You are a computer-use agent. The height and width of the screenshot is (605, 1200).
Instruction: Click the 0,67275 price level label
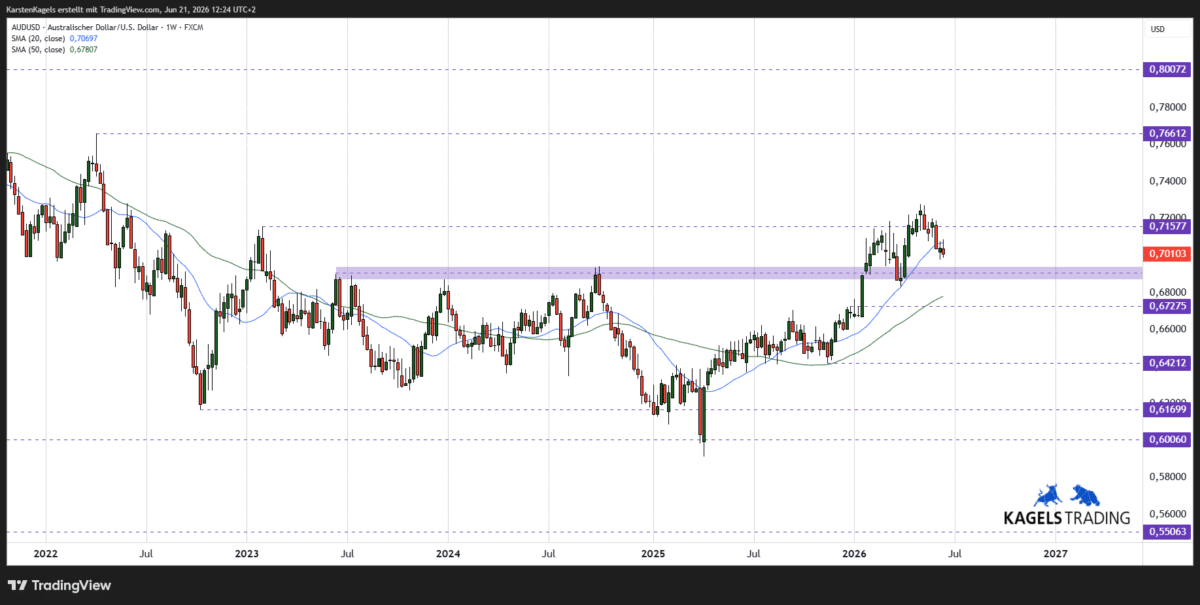(x=1167, y=306)
